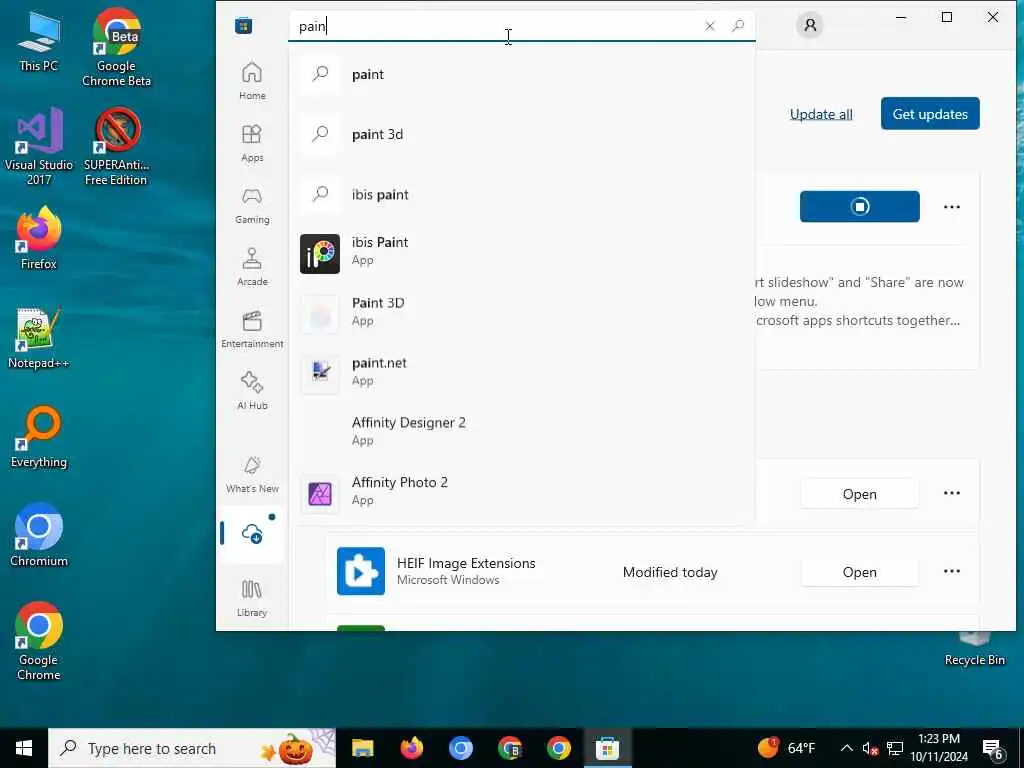Select the Google Chrome Beta desktop shortcut

tap(116, 47)
